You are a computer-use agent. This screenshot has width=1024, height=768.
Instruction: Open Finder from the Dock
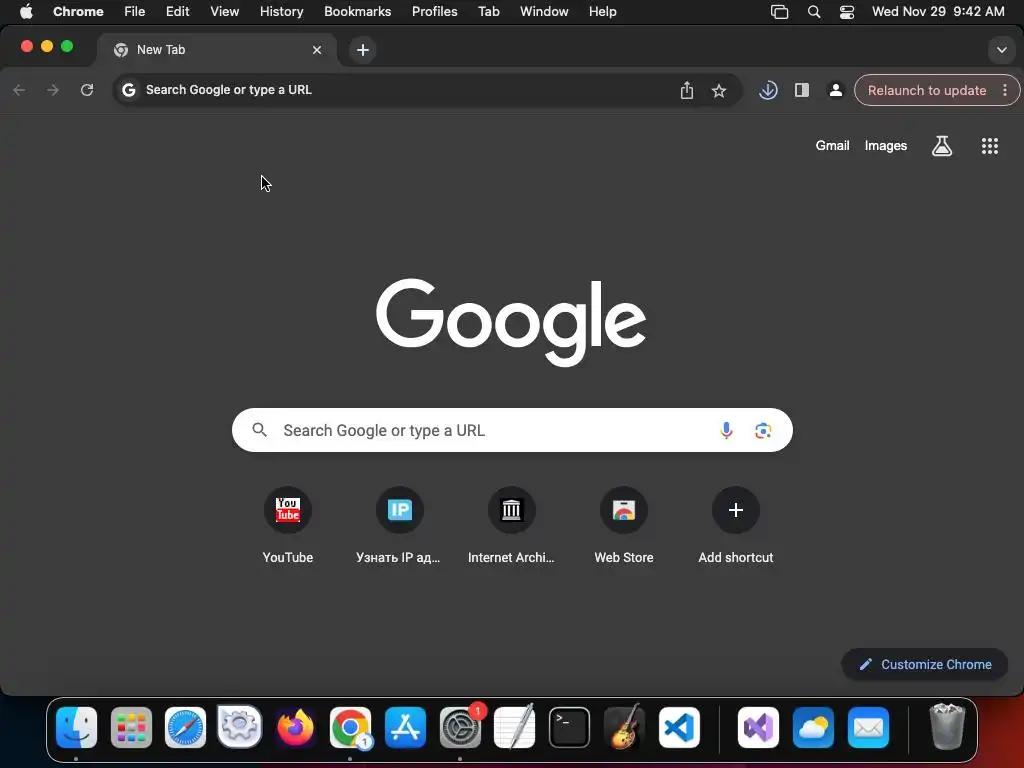[76, 728]
